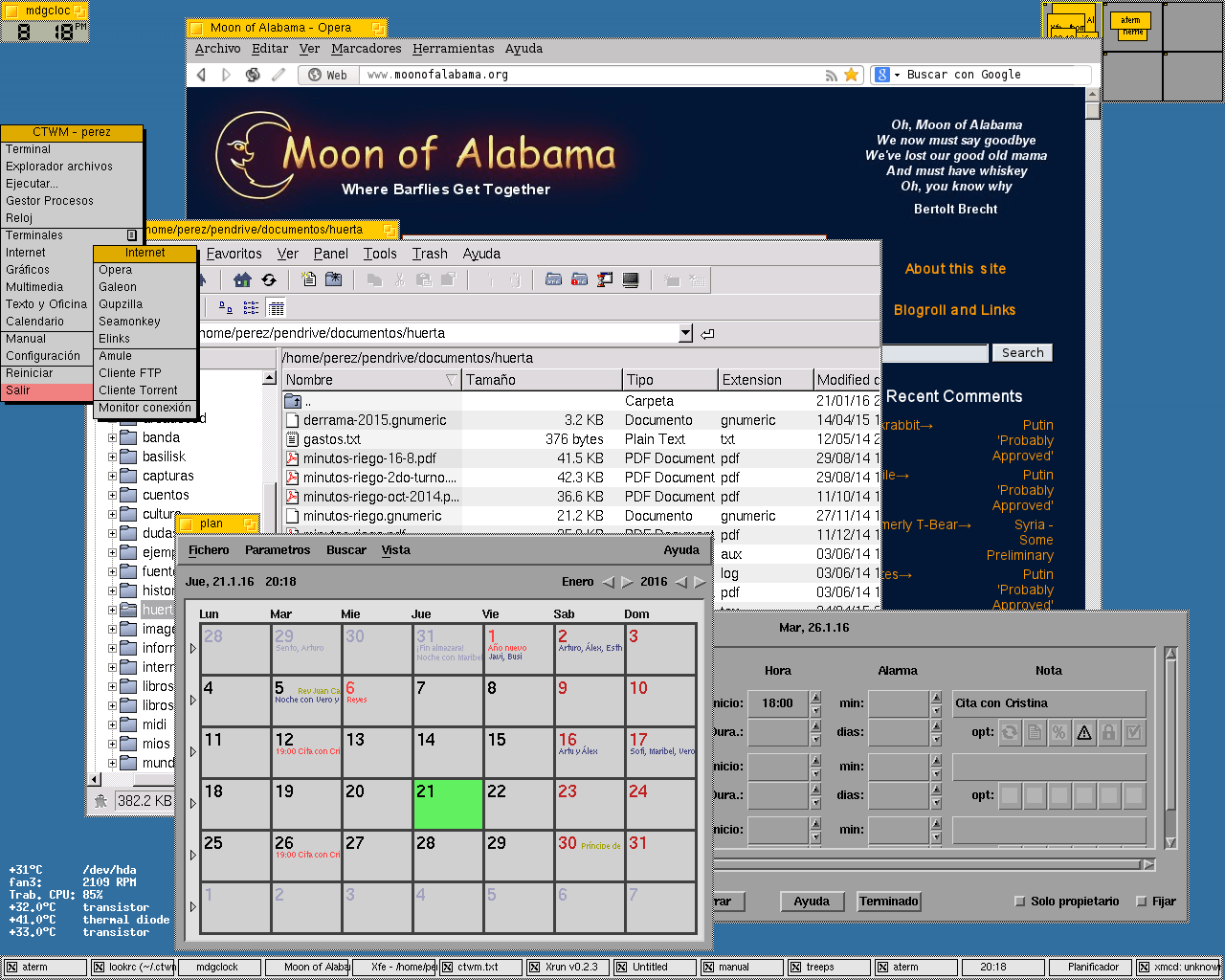
Task: Go back in the Opera browser
Action: 201,75
